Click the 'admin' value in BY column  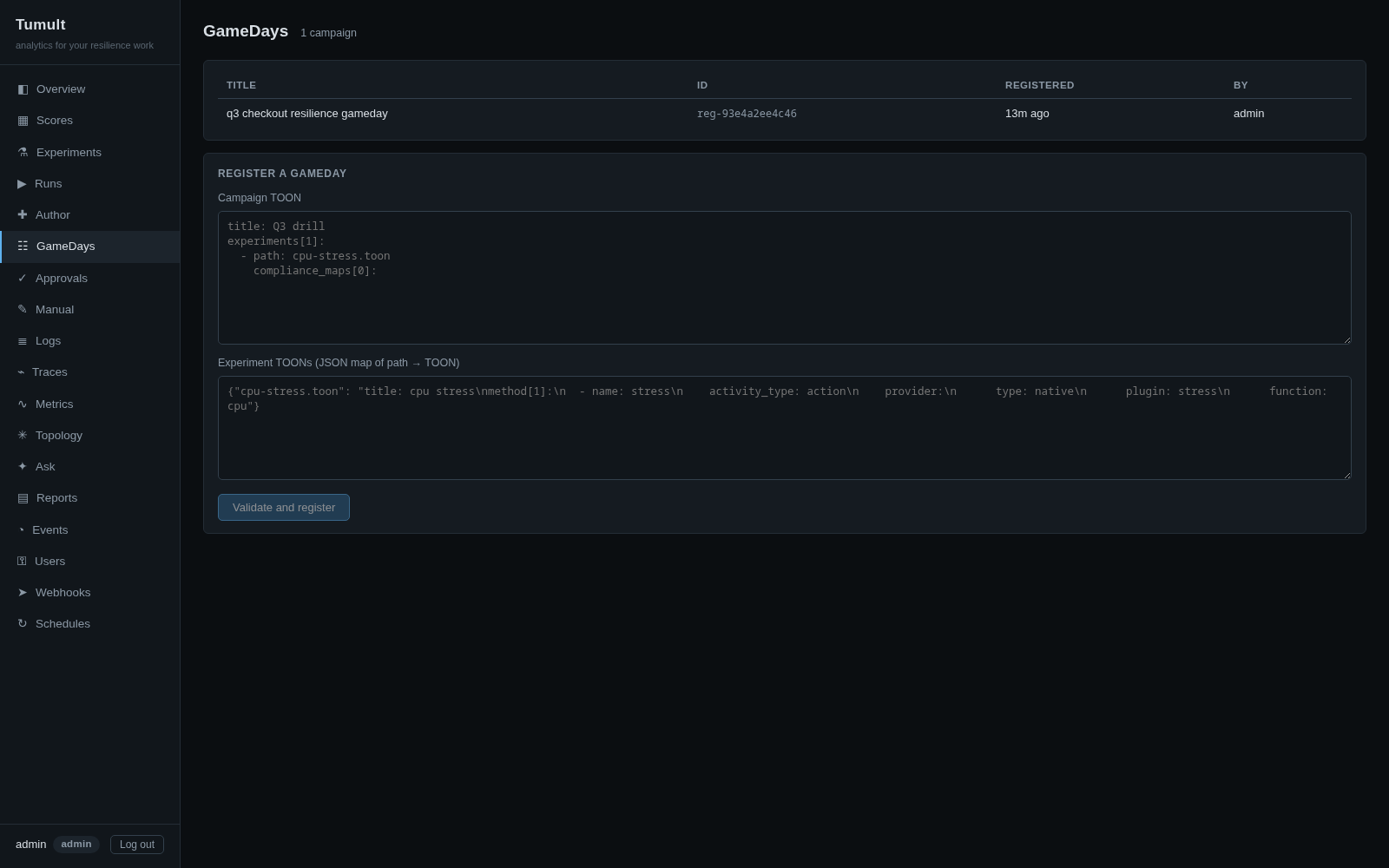[1248, 114]
